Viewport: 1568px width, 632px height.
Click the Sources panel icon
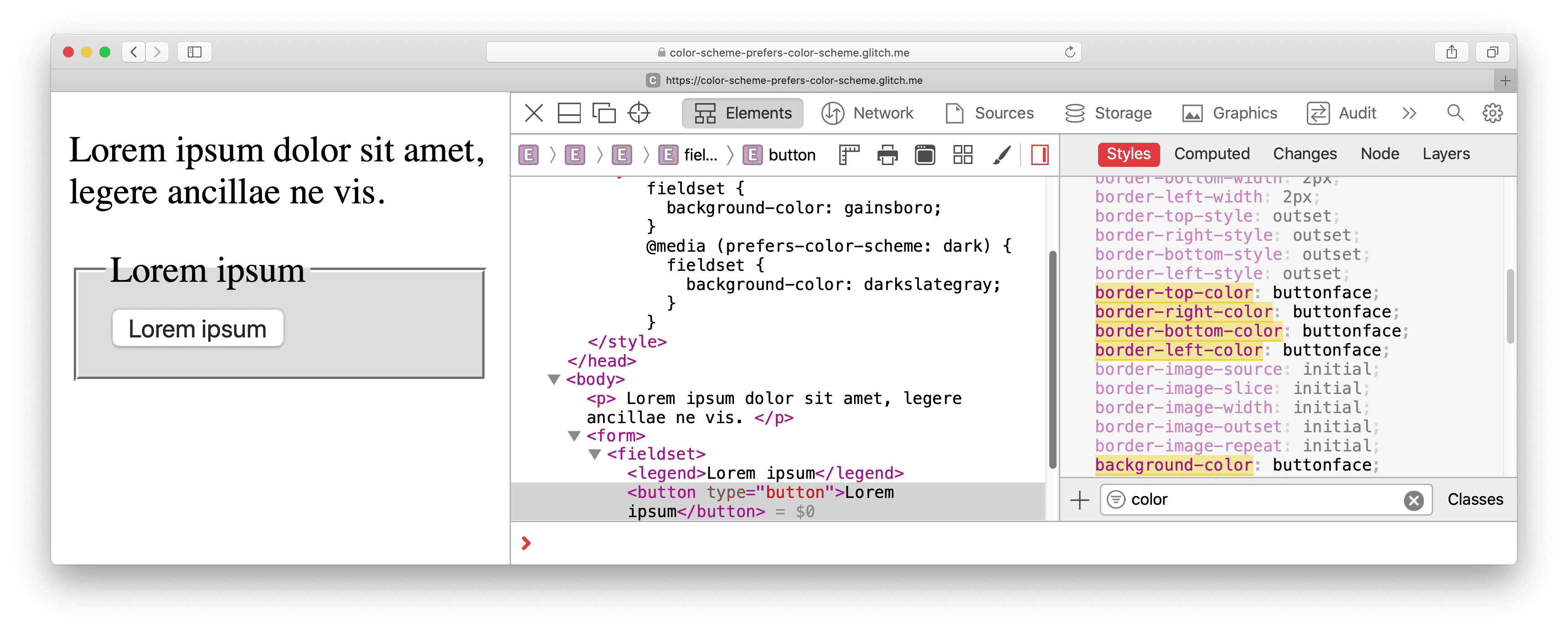click(x=955, y=113)
